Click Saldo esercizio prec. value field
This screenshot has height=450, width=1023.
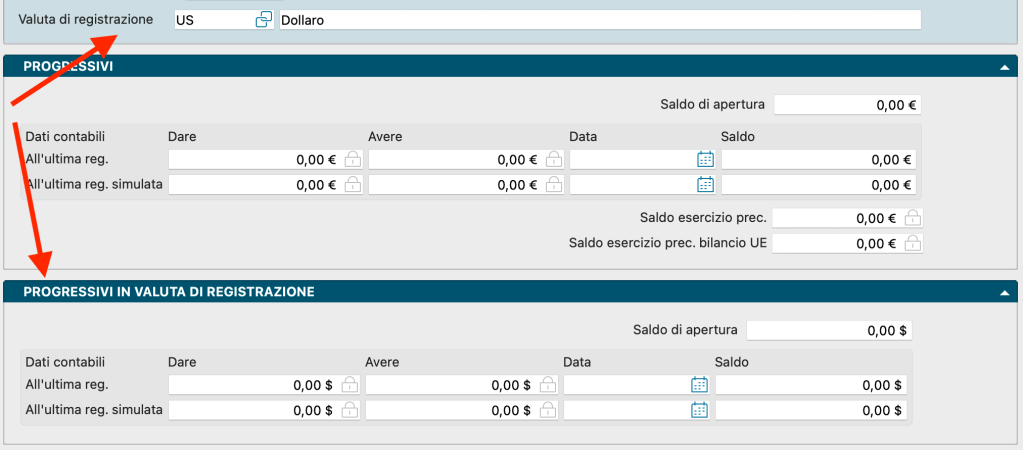[834, 218]
